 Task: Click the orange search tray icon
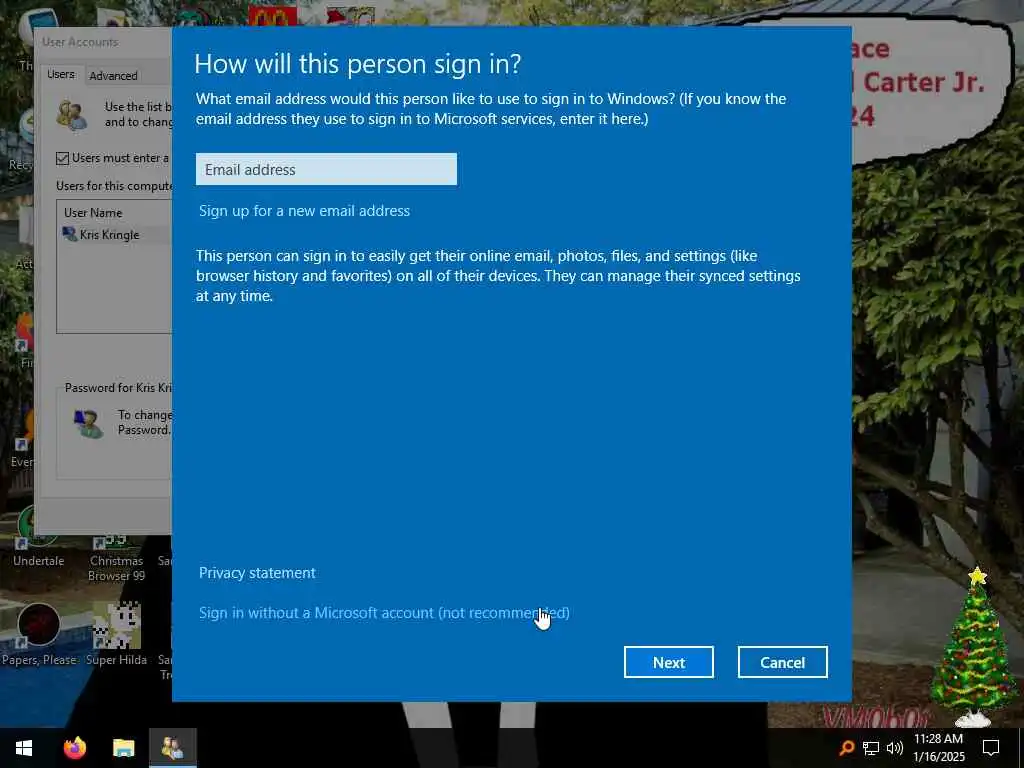(x=846, y=748)
